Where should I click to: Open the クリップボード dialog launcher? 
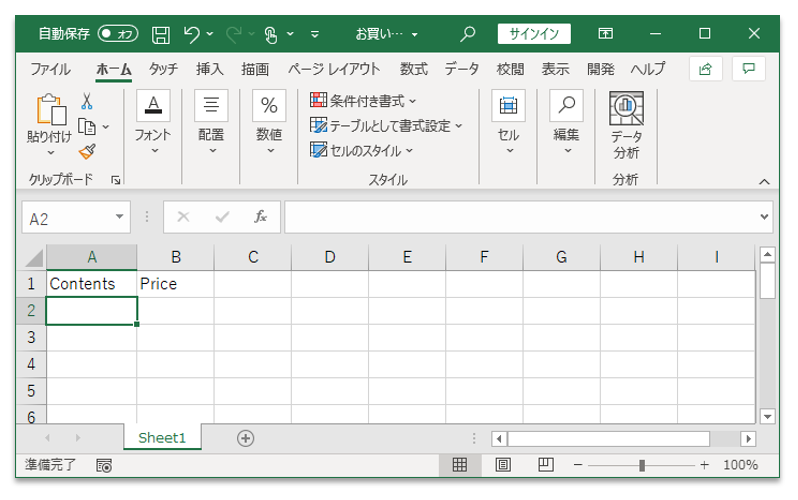tap(116, 180)
